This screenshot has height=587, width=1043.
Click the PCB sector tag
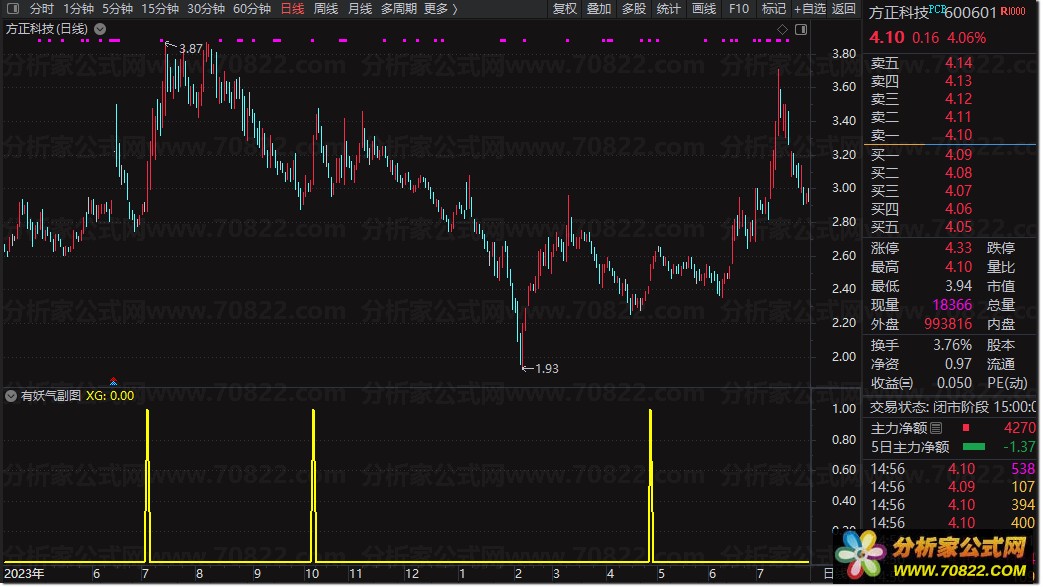click(937, 9)
